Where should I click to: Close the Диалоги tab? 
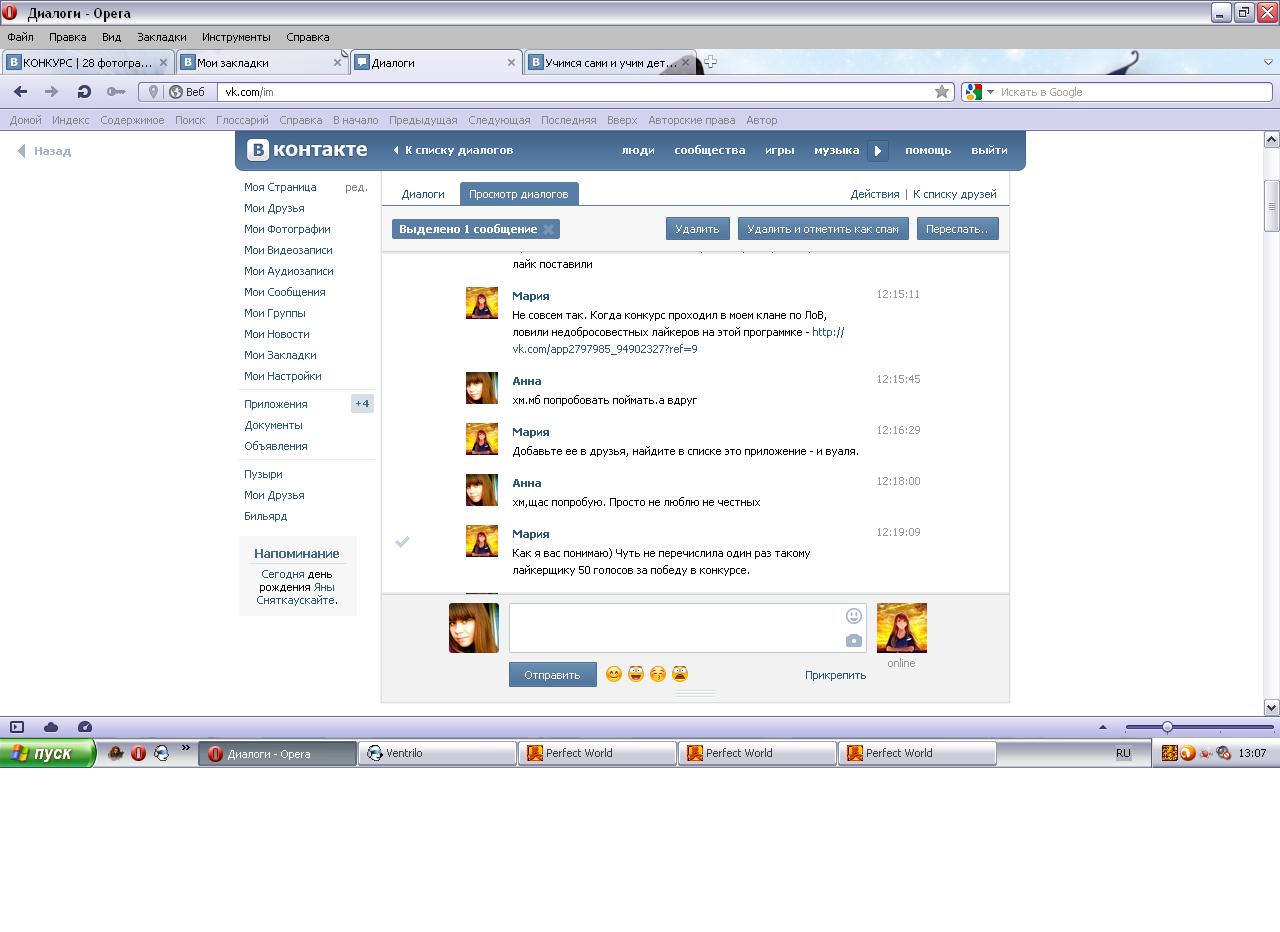[x=512, y=62]
